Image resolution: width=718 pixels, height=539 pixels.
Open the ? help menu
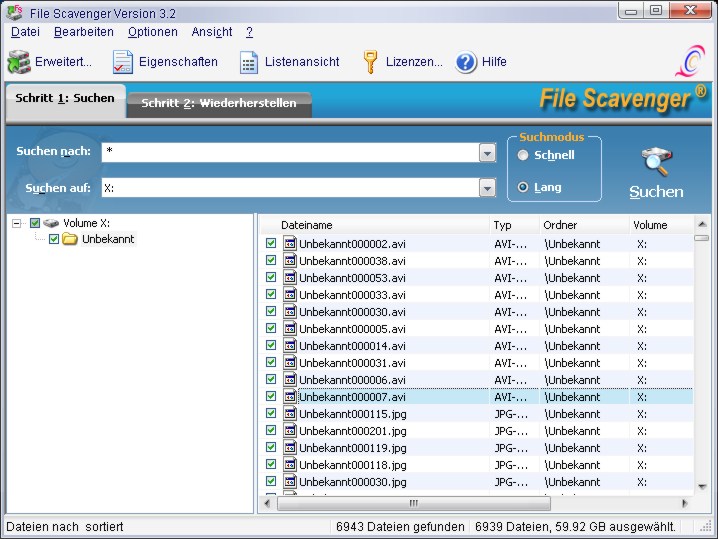point(249,32)
